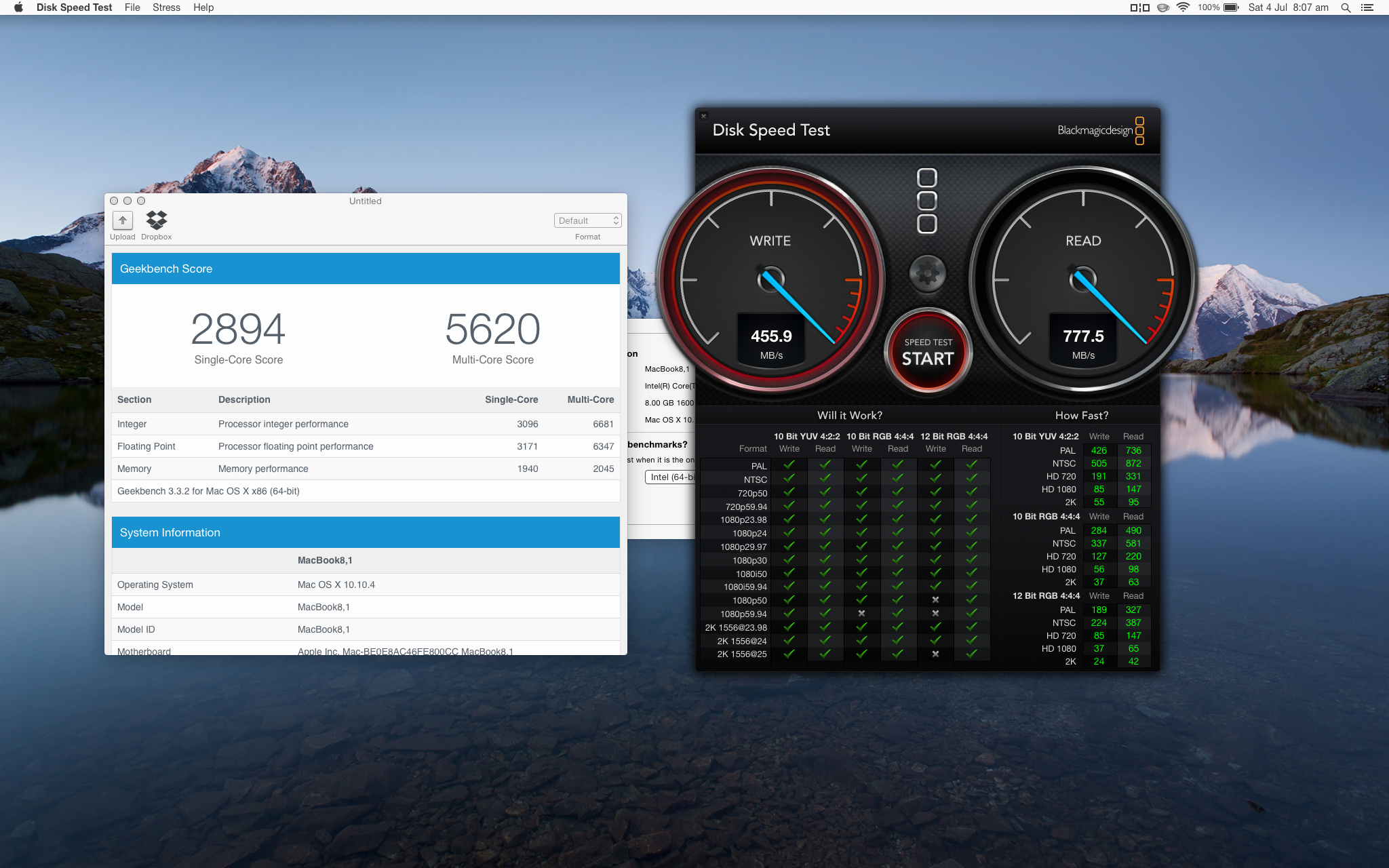Click the 720p59.94 format row label
Image resolution: width=1389 pixels, height=868 pixels.
[746, 507]
